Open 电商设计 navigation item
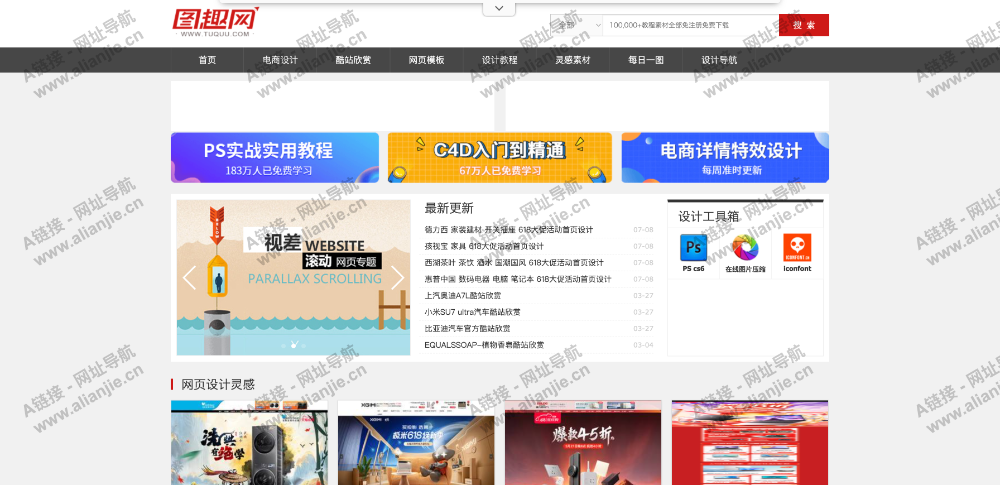The image size is (1000, 485). (280, 60)
